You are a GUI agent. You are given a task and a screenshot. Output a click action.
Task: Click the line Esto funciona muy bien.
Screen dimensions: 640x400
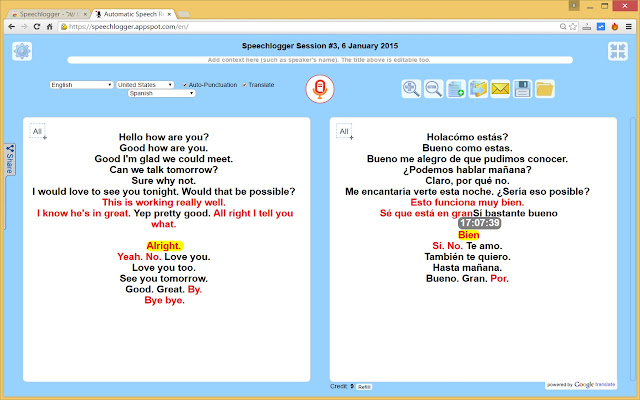(x=467, y=202)
